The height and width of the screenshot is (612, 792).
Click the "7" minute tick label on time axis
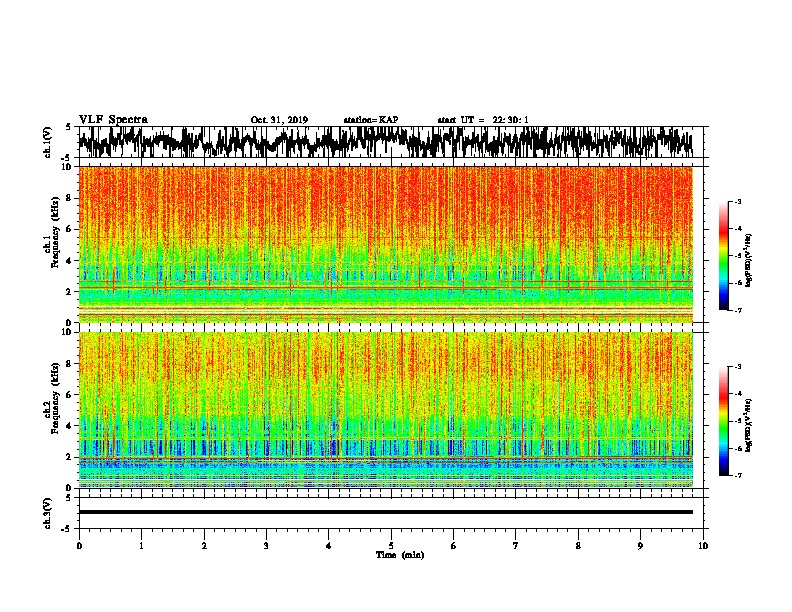pos(516,546)
